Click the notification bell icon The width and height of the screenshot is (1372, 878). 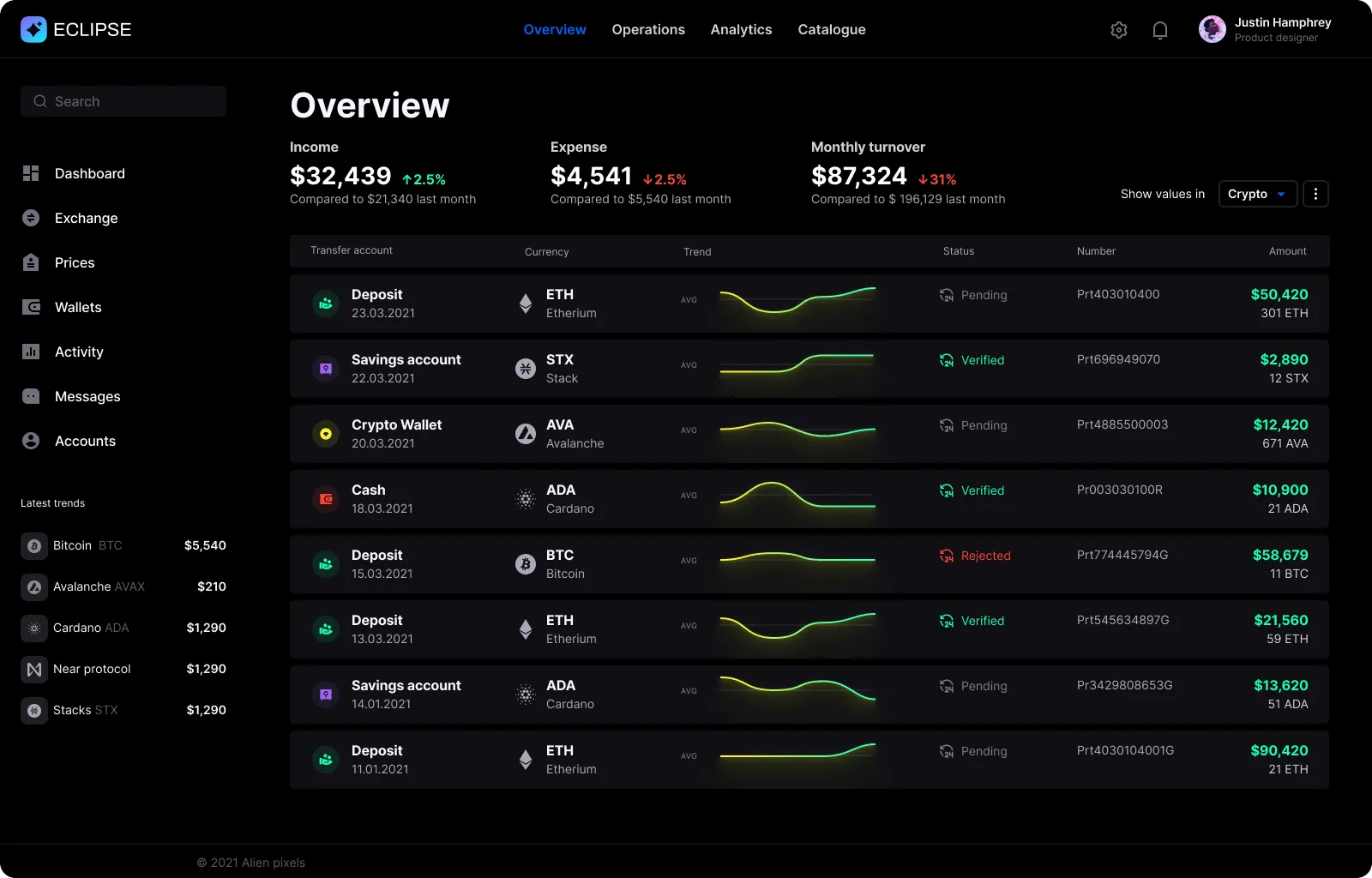[x=1159, y=30]
